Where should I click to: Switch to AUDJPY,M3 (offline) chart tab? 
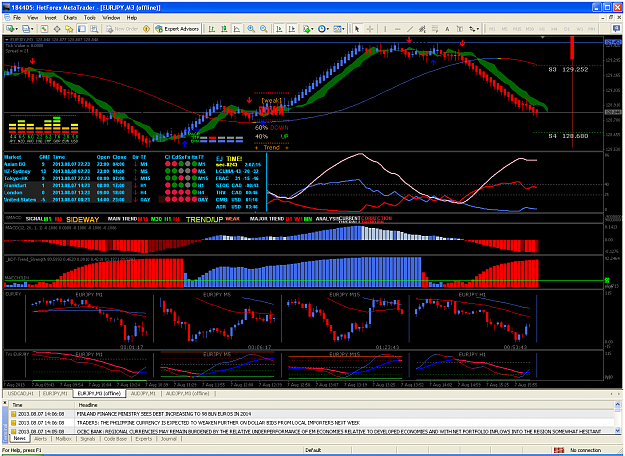click(187, 393)
